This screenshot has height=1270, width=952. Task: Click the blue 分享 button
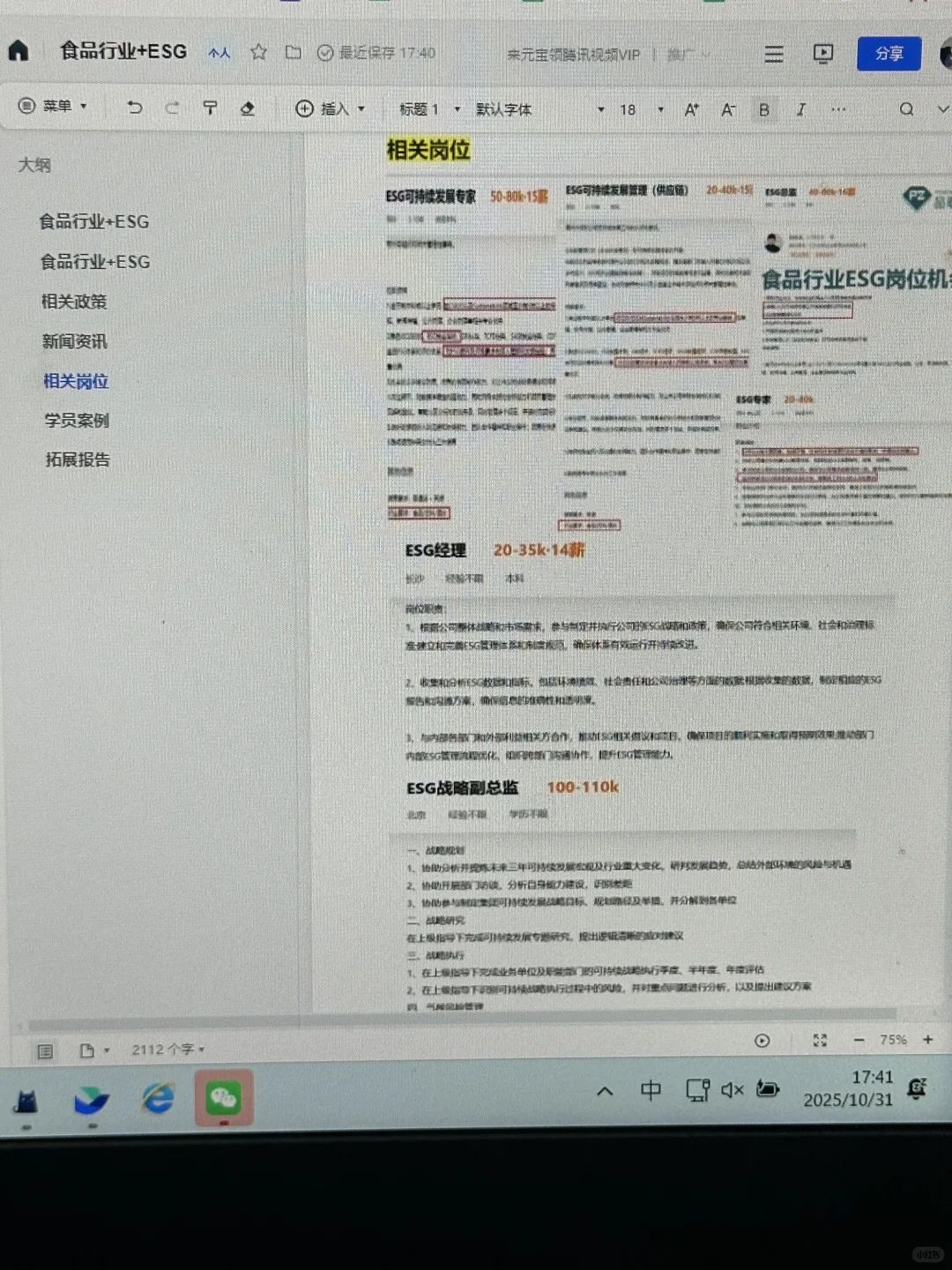point(889,54)
